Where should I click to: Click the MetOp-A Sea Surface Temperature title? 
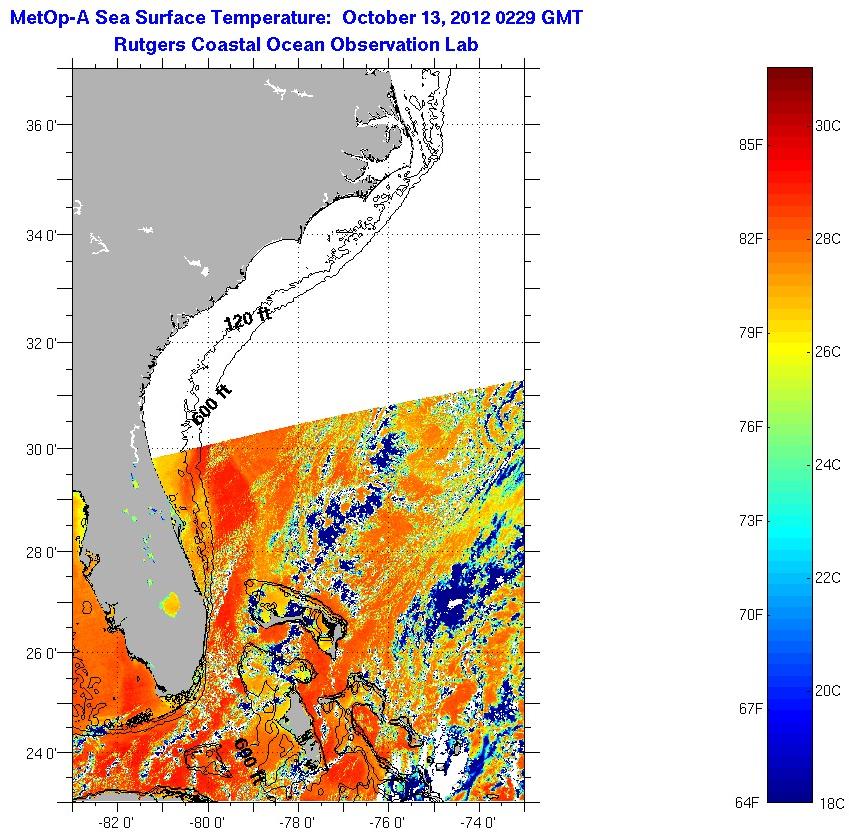pos(296,17)
